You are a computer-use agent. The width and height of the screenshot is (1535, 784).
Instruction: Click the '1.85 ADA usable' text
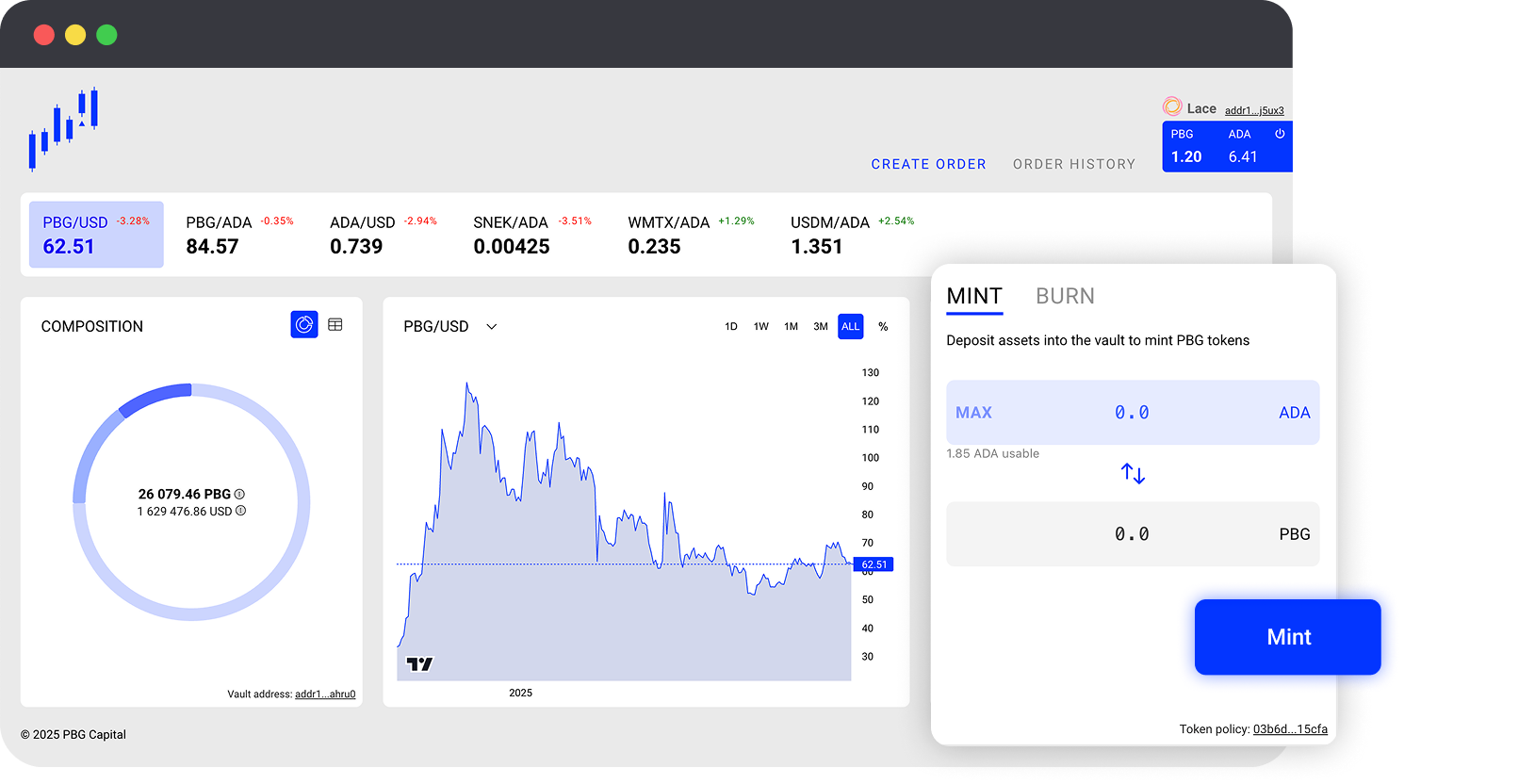(x=992, y=453)
